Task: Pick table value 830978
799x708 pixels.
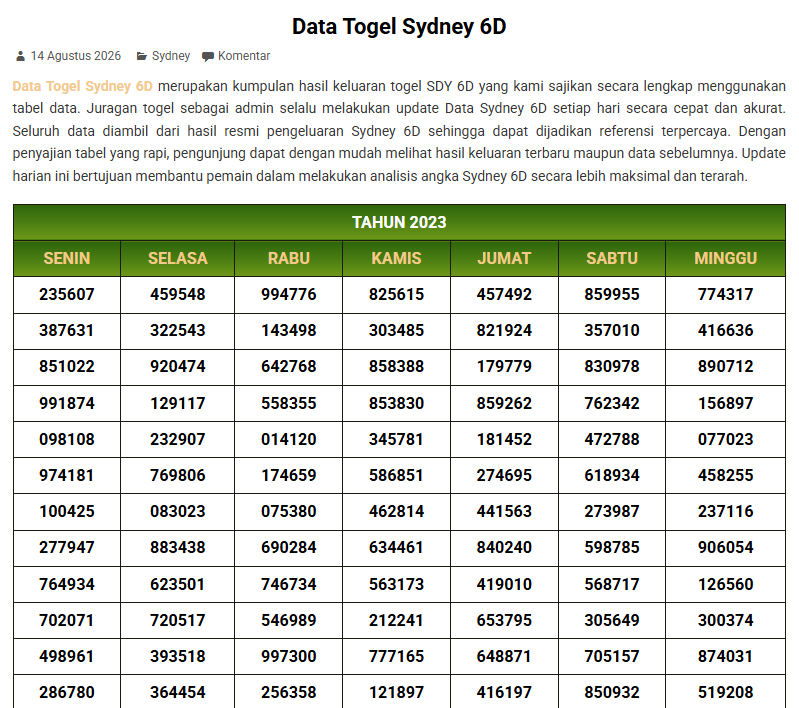Action: click(611, 367)
